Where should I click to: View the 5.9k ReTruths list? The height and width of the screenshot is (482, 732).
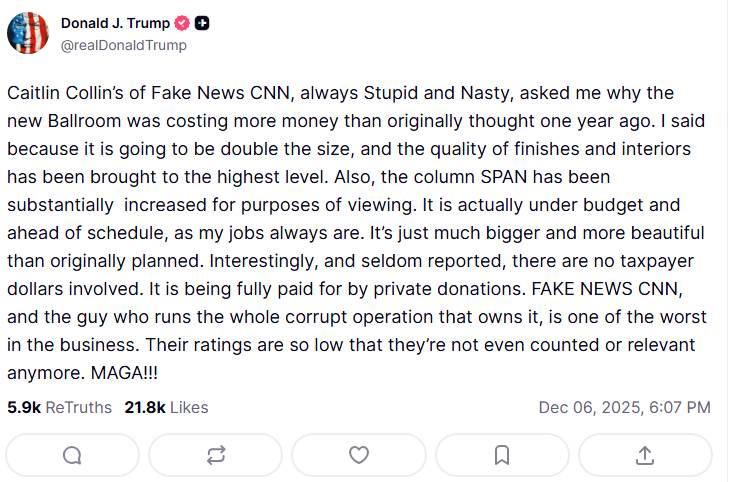click(59, 407)
